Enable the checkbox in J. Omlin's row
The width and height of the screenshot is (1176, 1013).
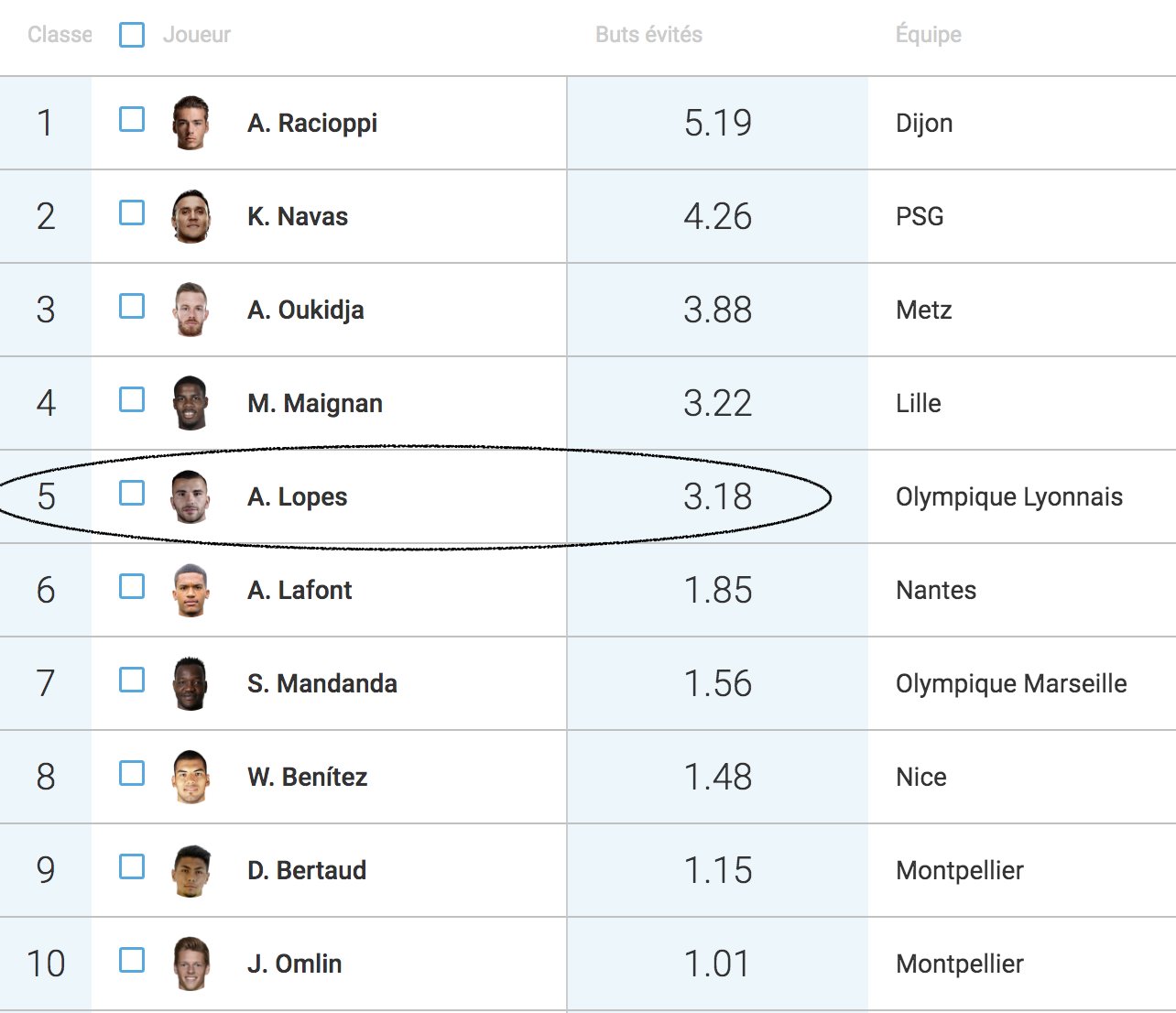click(x=132, y=960)
